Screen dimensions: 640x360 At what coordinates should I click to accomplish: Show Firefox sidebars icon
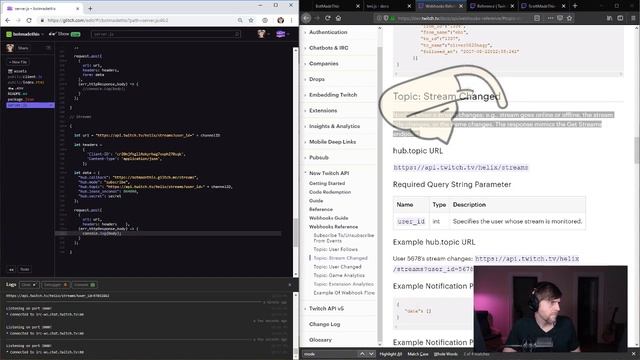620,18
